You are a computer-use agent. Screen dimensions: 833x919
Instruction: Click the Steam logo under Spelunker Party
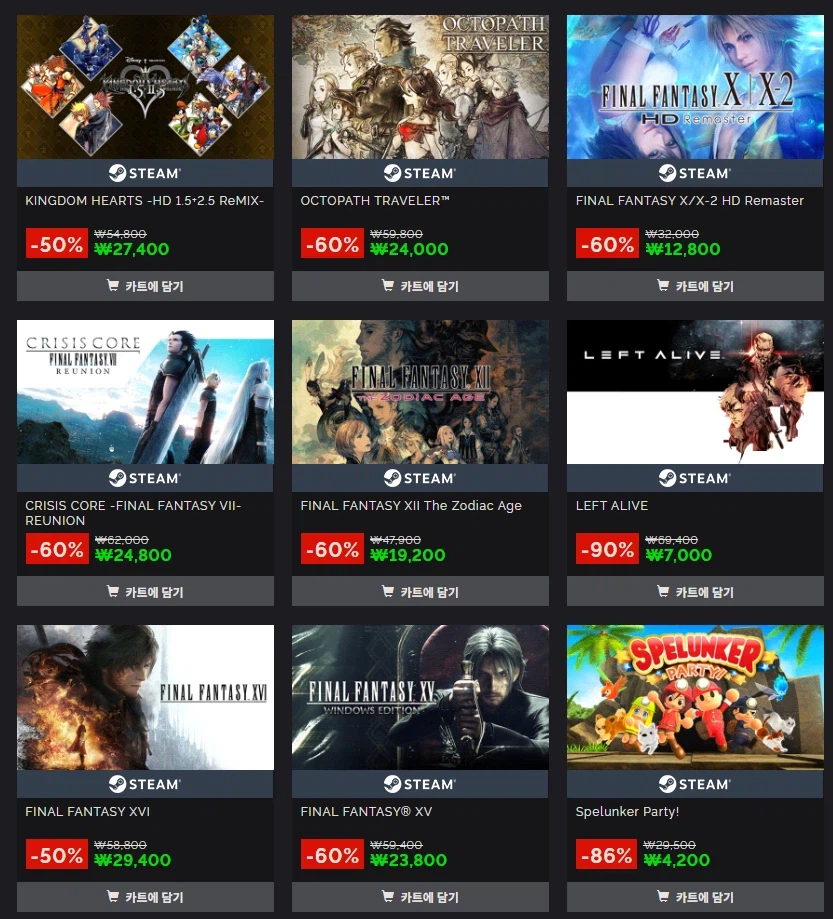coord(695,784)
